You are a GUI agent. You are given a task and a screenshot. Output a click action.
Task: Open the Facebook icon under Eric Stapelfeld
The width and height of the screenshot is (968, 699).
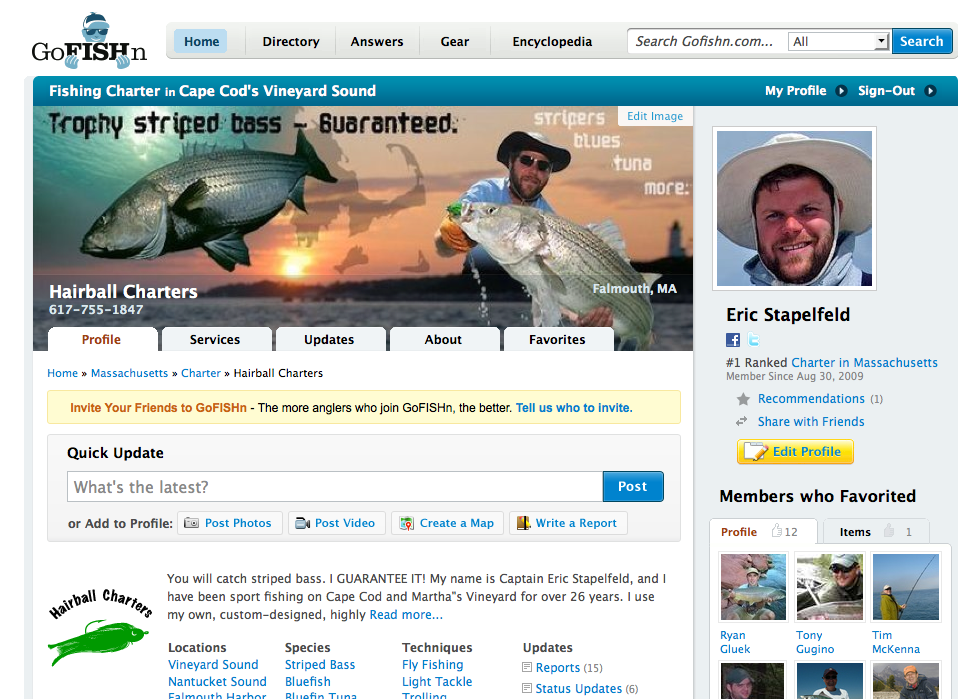coord(733,340)
